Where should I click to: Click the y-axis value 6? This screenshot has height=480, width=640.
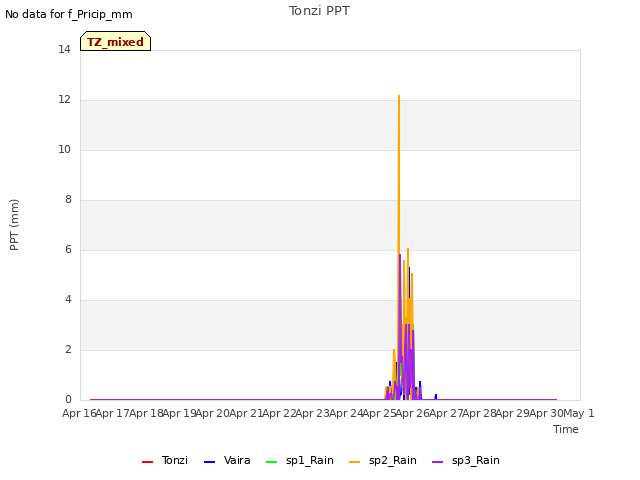pyautogui.click(x=68, y=250)
